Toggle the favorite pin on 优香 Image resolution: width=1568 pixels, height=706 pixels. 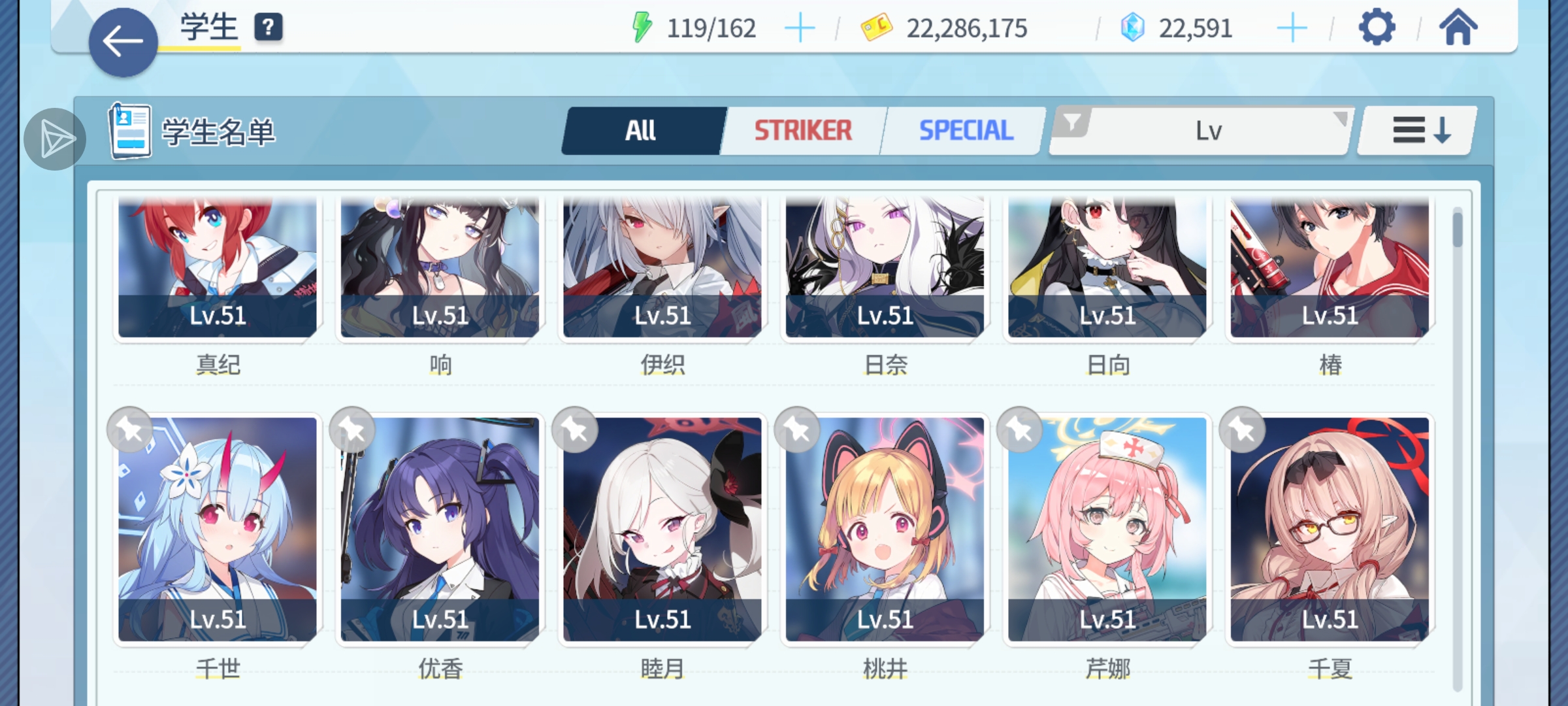pyautogui.click(x=352, y=429)
